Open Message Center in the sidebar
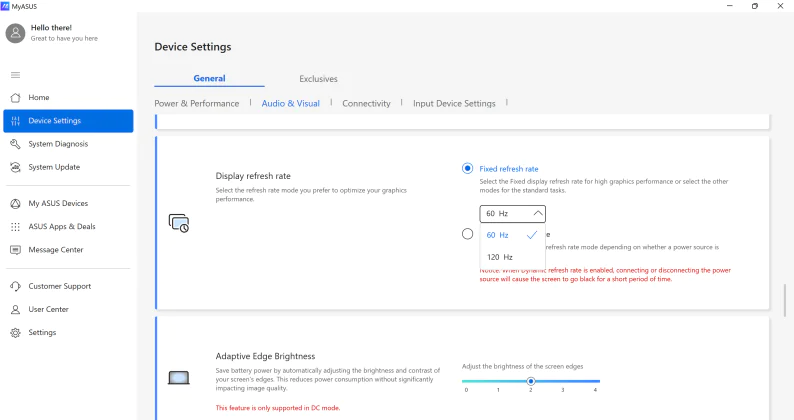Image resolution: width=794 pixels, height=420 pixels. coord(68,250)
